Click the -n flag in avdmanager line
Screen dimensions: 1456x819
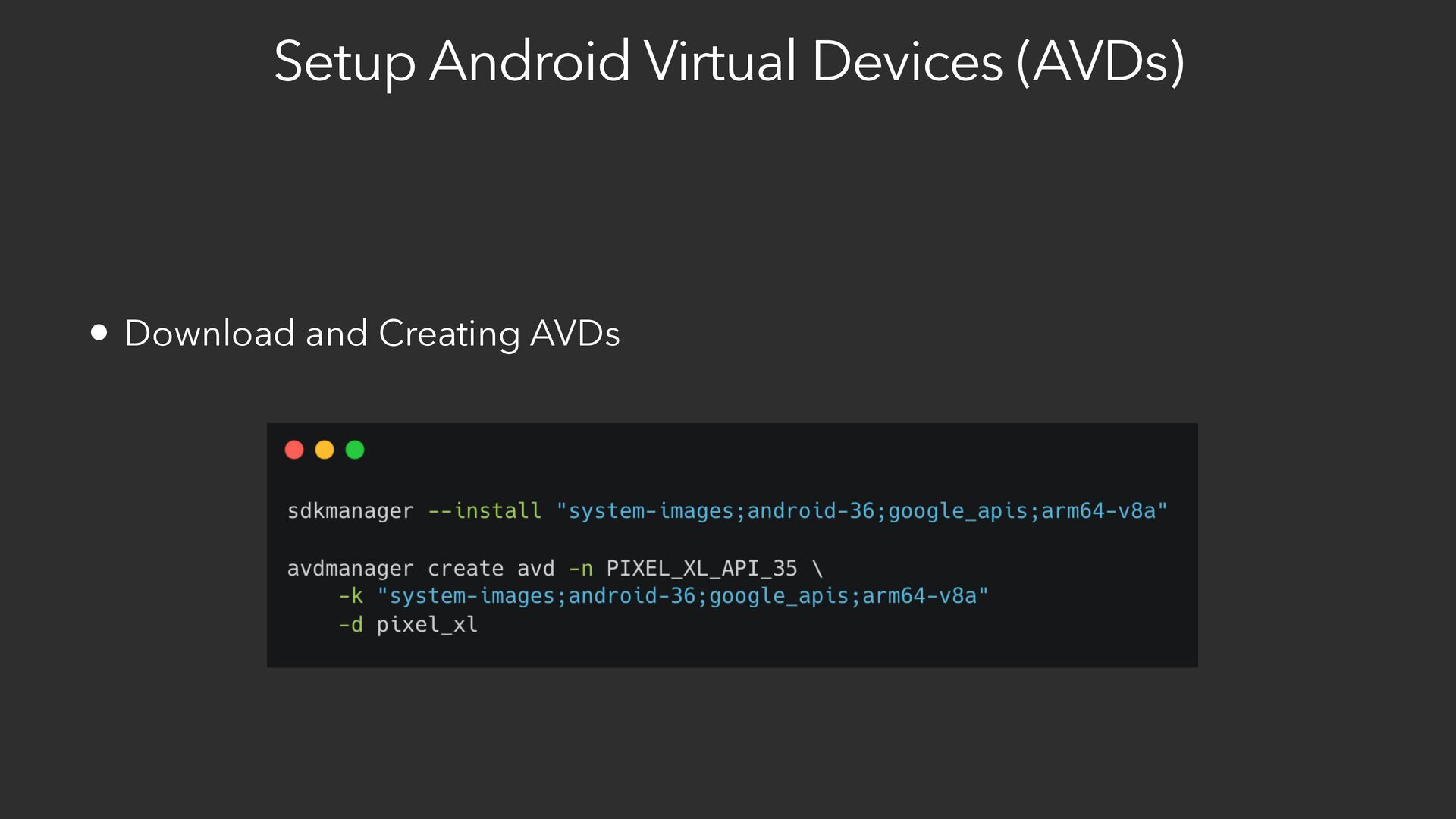[581, 569]
